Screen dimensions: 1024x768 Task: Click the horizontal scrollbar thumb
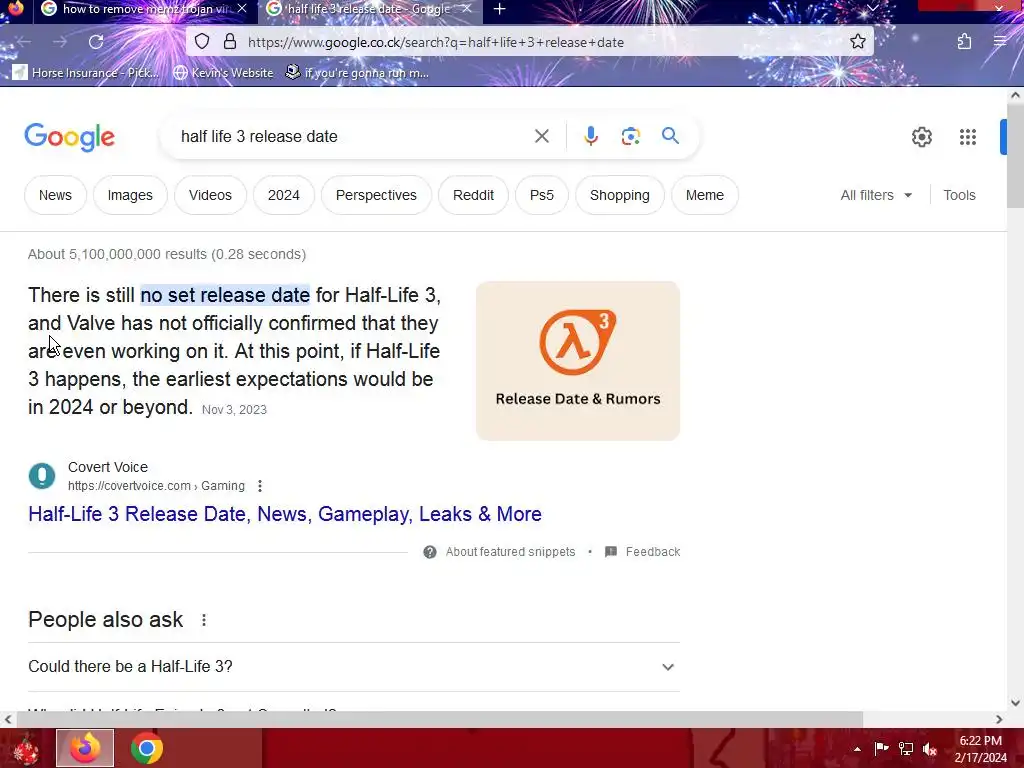pyautogui.click(x=439, y=719)
